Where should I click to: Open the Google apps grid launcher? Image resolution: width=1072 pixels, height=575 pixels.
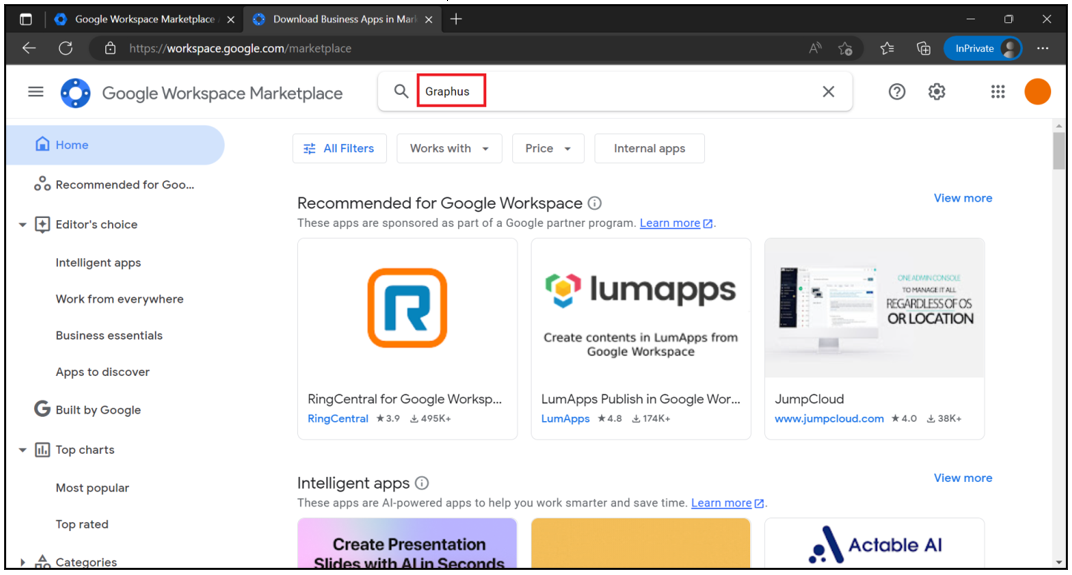click(997, 92)
